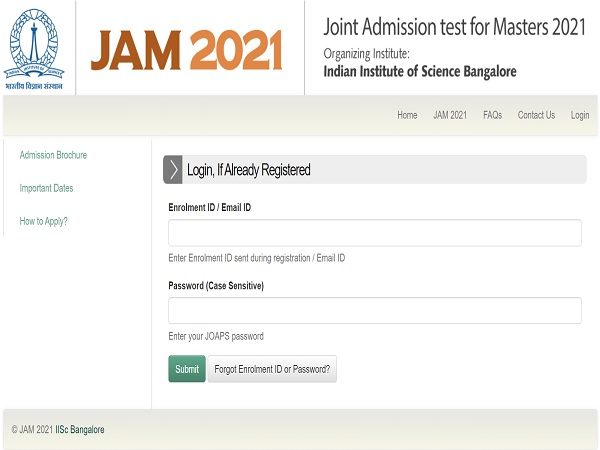Select Contact Us in the navigation bar
The image size is (600, 450).
[x=536, y=115]
